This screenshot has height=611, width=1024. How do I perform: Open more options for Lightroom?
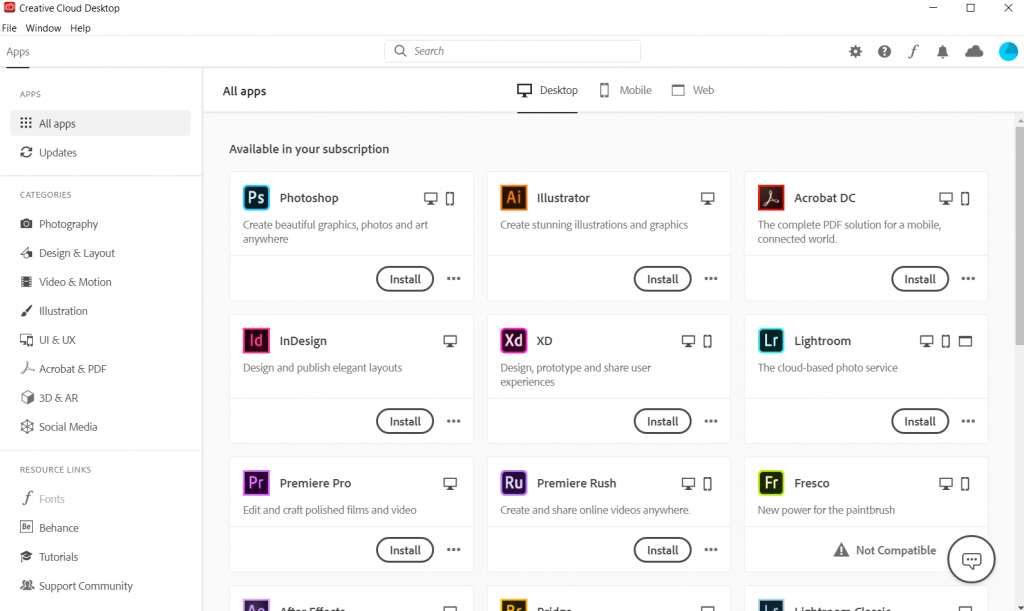(x=968, y=421)
